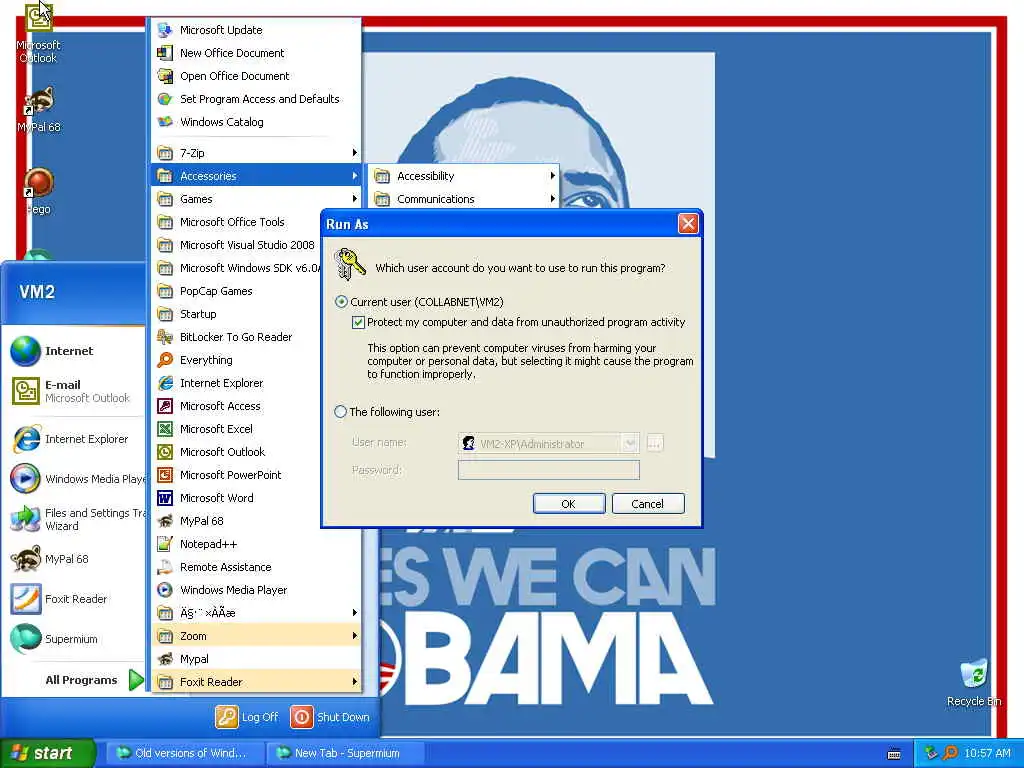The width and height of the screenshot is (1024, 768).
Task: Select the Current user radio button
Action: coord(341,302)
